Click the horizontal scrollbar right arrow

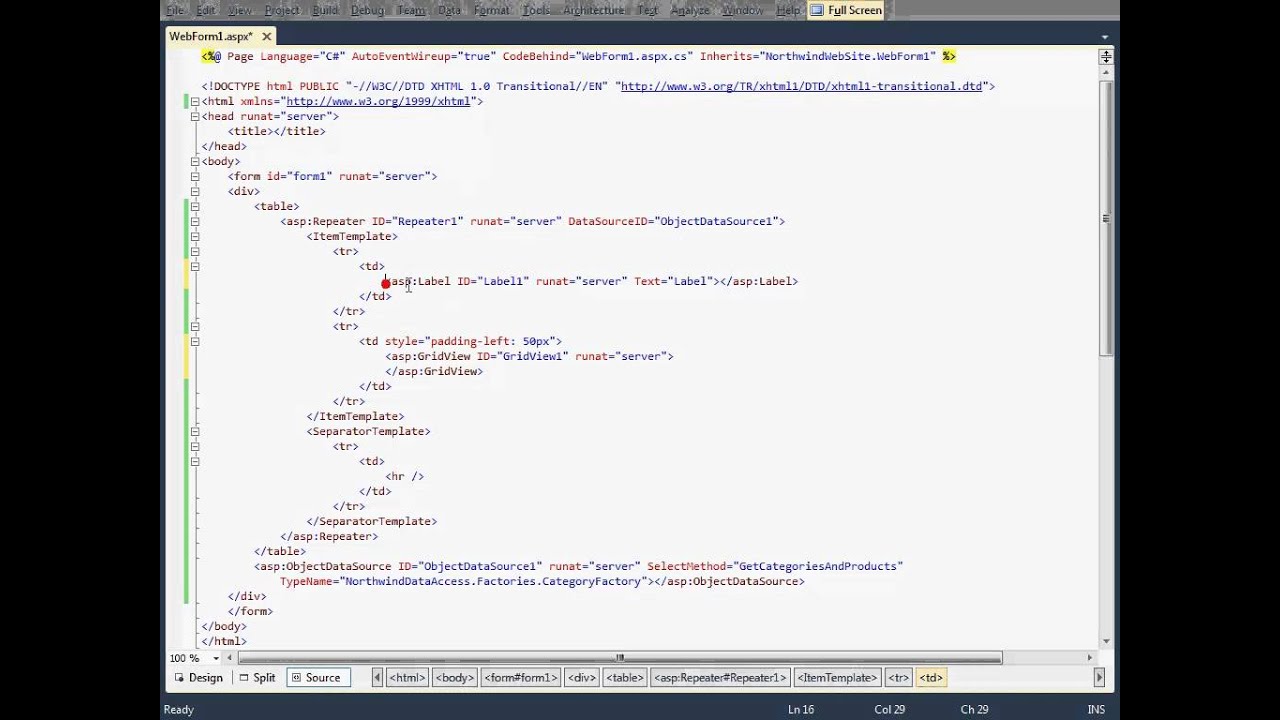click(x=1091, y=658)
